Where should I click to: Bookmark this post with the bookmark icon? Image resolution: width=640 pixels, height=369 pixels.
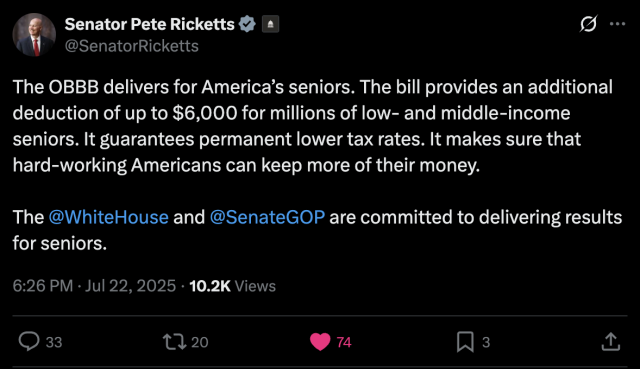(x=465, y=342)
